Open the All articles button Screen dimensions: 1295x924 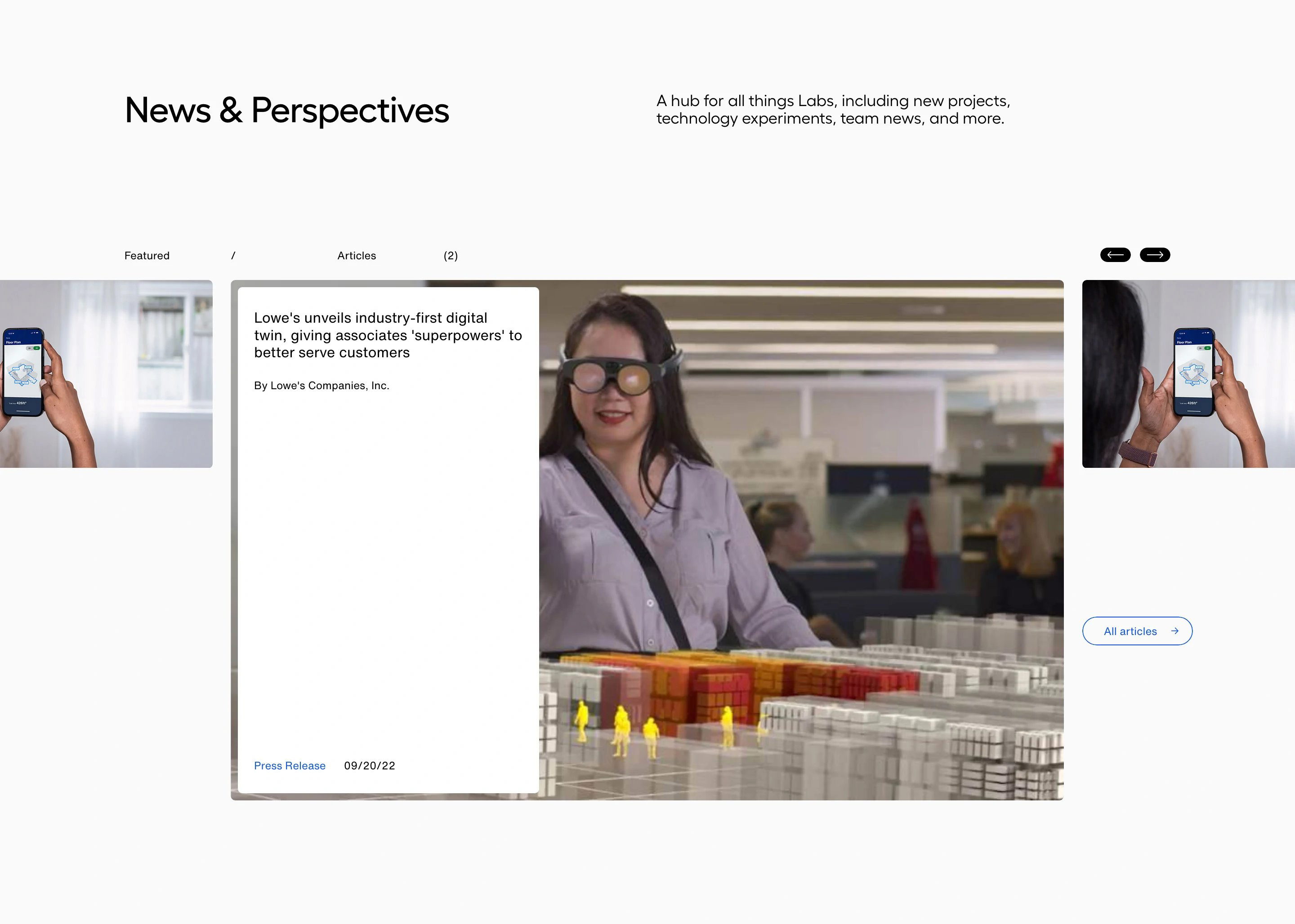1137,631
